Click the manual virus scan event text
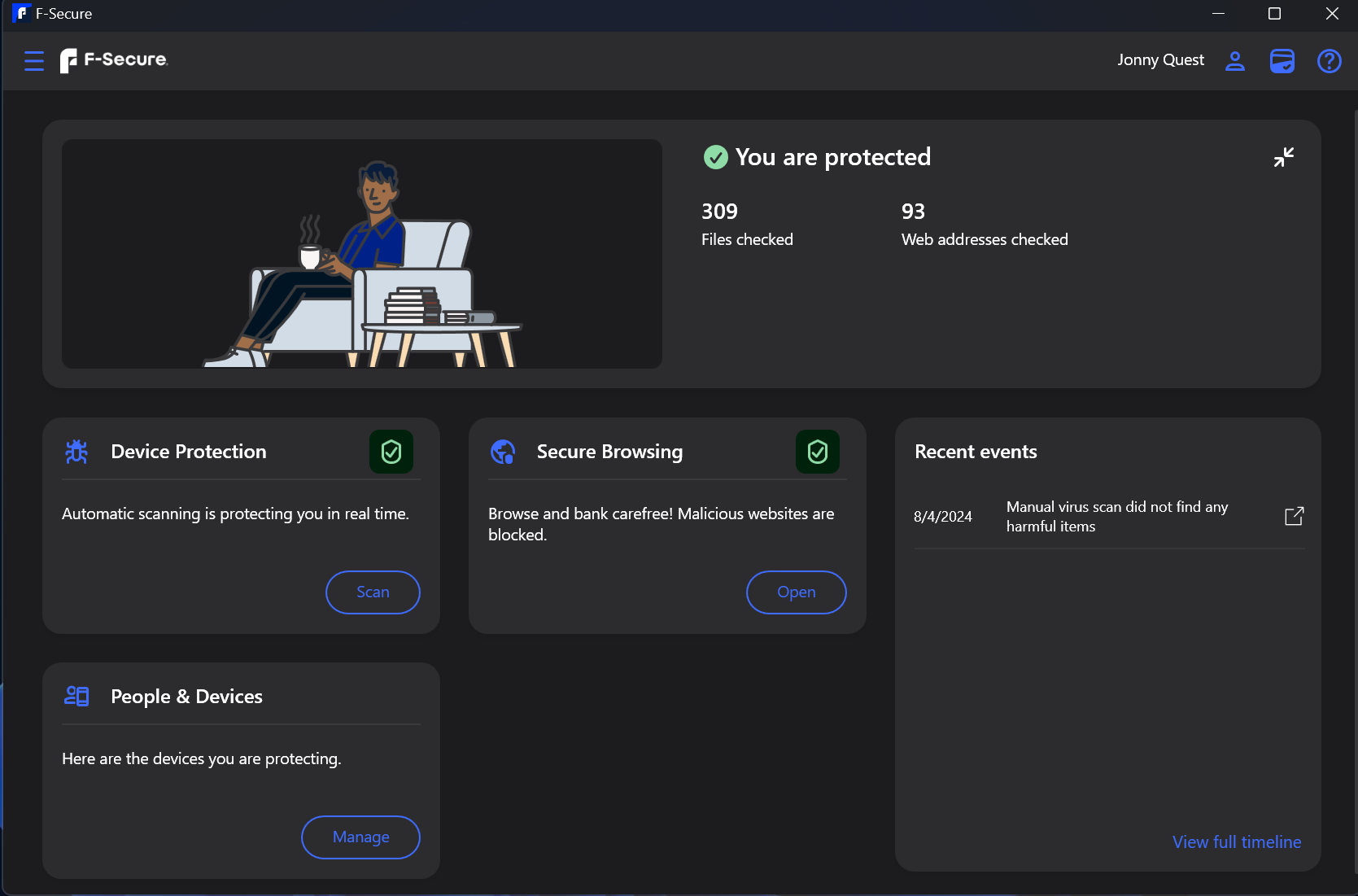Screen dimensions: 1358x896 tap(1117, 517)
